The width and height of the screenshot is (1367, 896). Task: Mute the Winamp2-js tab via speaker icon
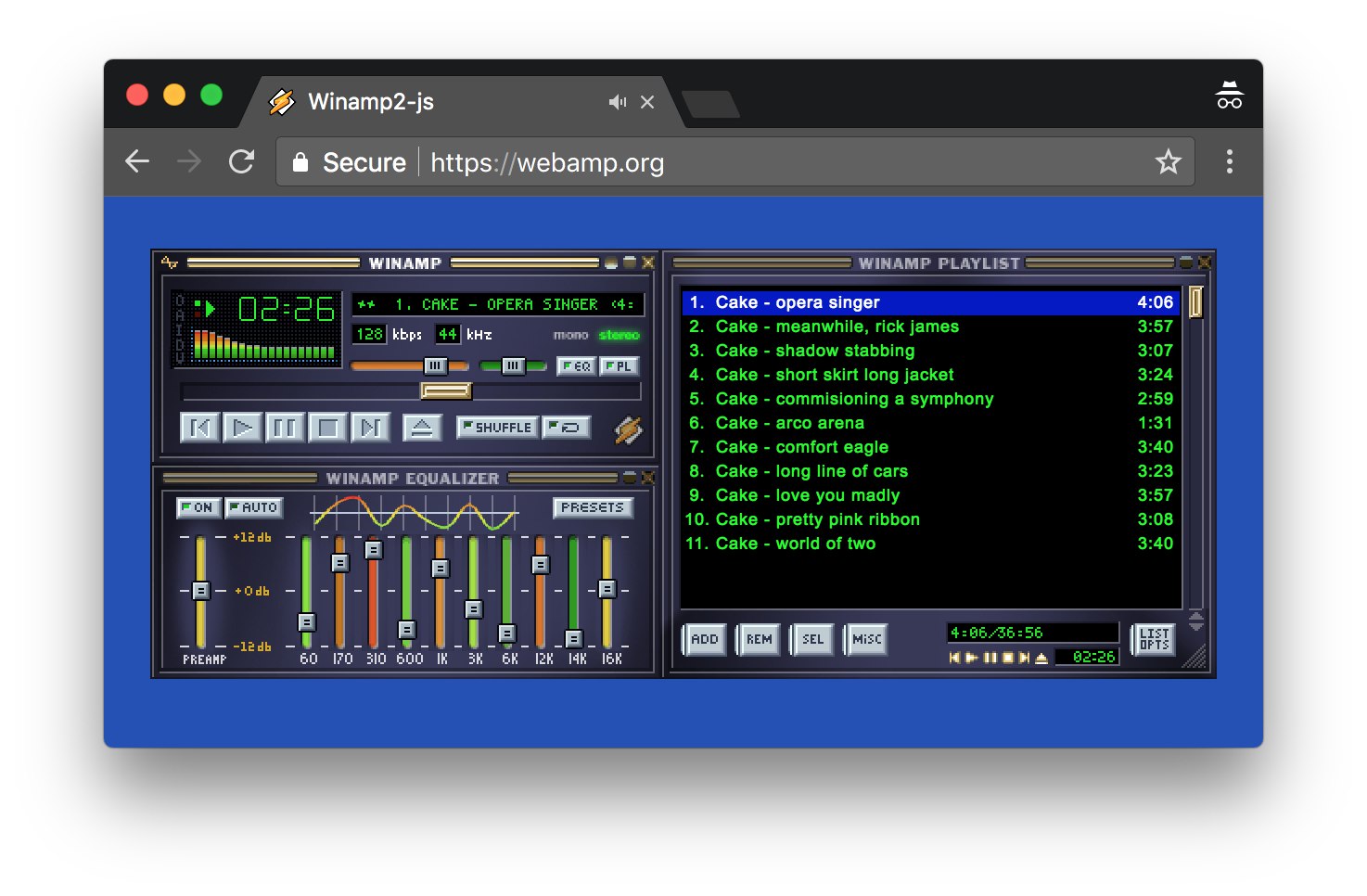(617, 102)
